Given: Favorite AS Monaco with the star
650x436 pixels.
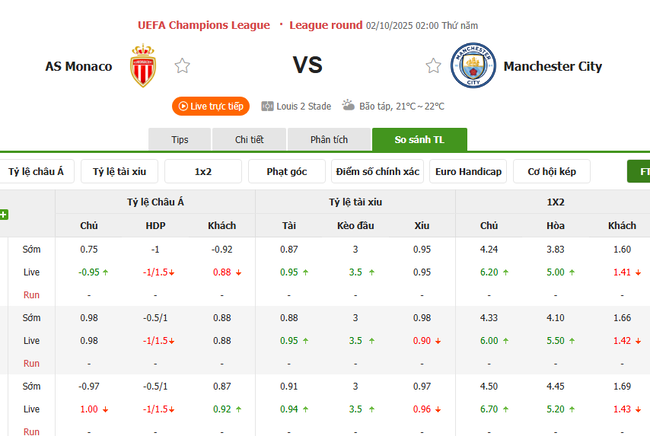Looking at the screenshot, I should (182, 66).
